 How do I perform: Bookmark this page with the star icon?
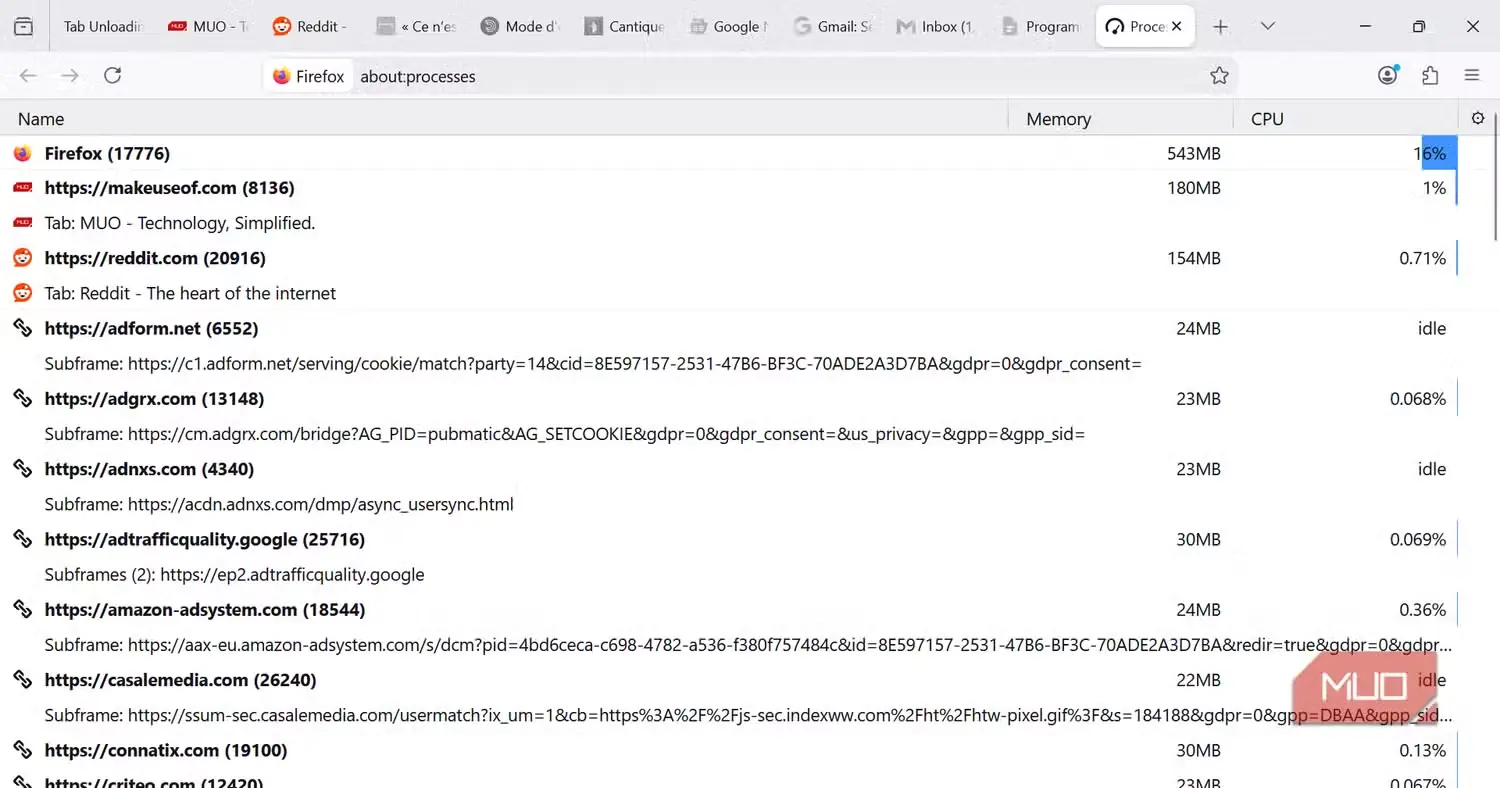tap(1219, 76)
